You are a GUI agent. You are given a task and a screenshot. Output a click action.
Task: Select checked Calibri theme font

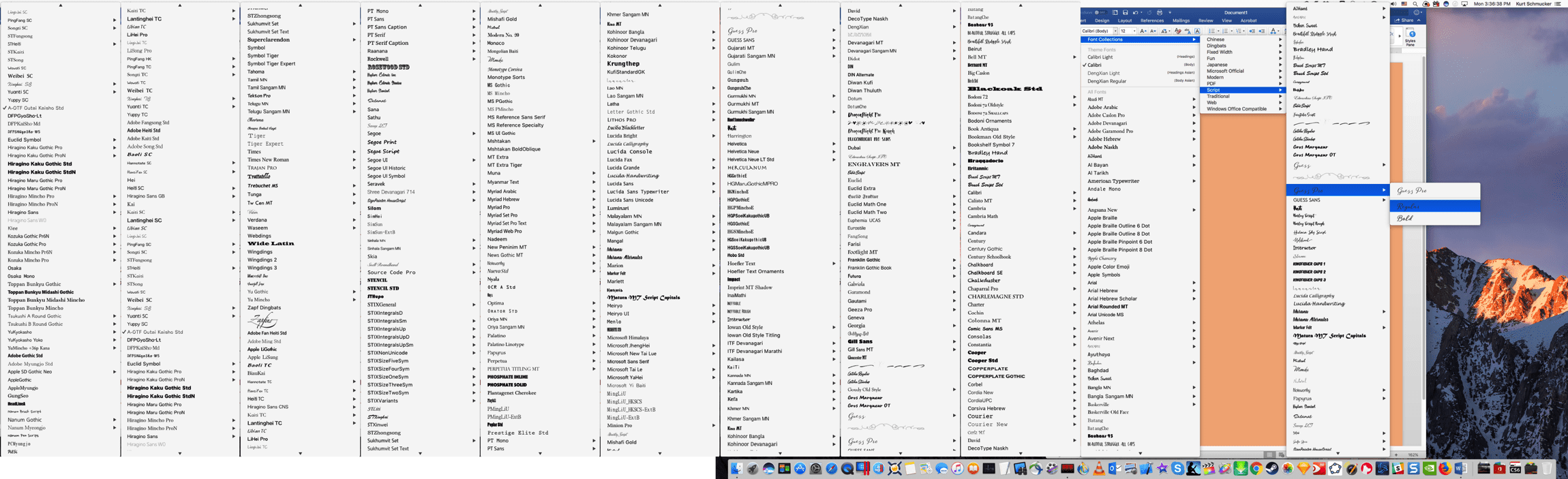[1139, 65]
